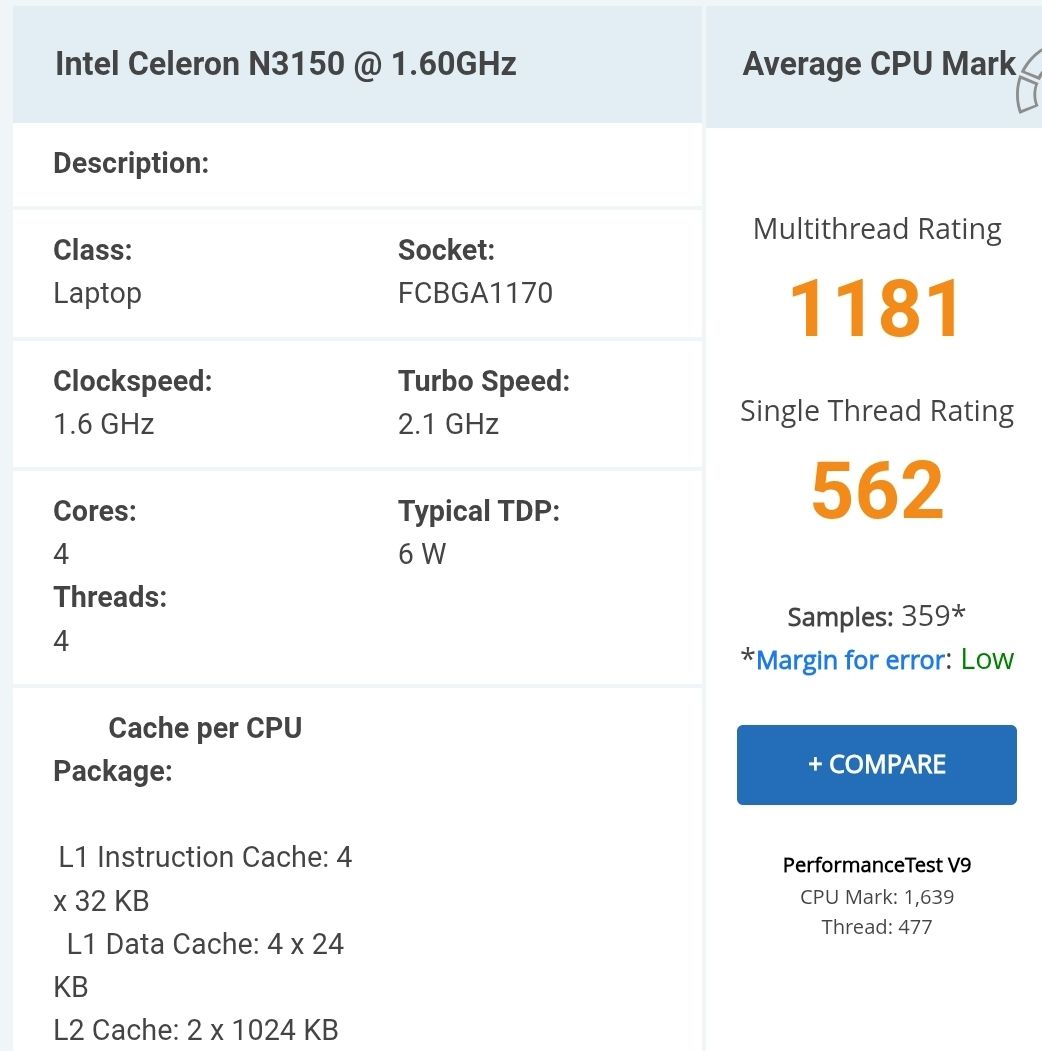Click the Intel Celeron N3150 title header

(x=286, y=65)
